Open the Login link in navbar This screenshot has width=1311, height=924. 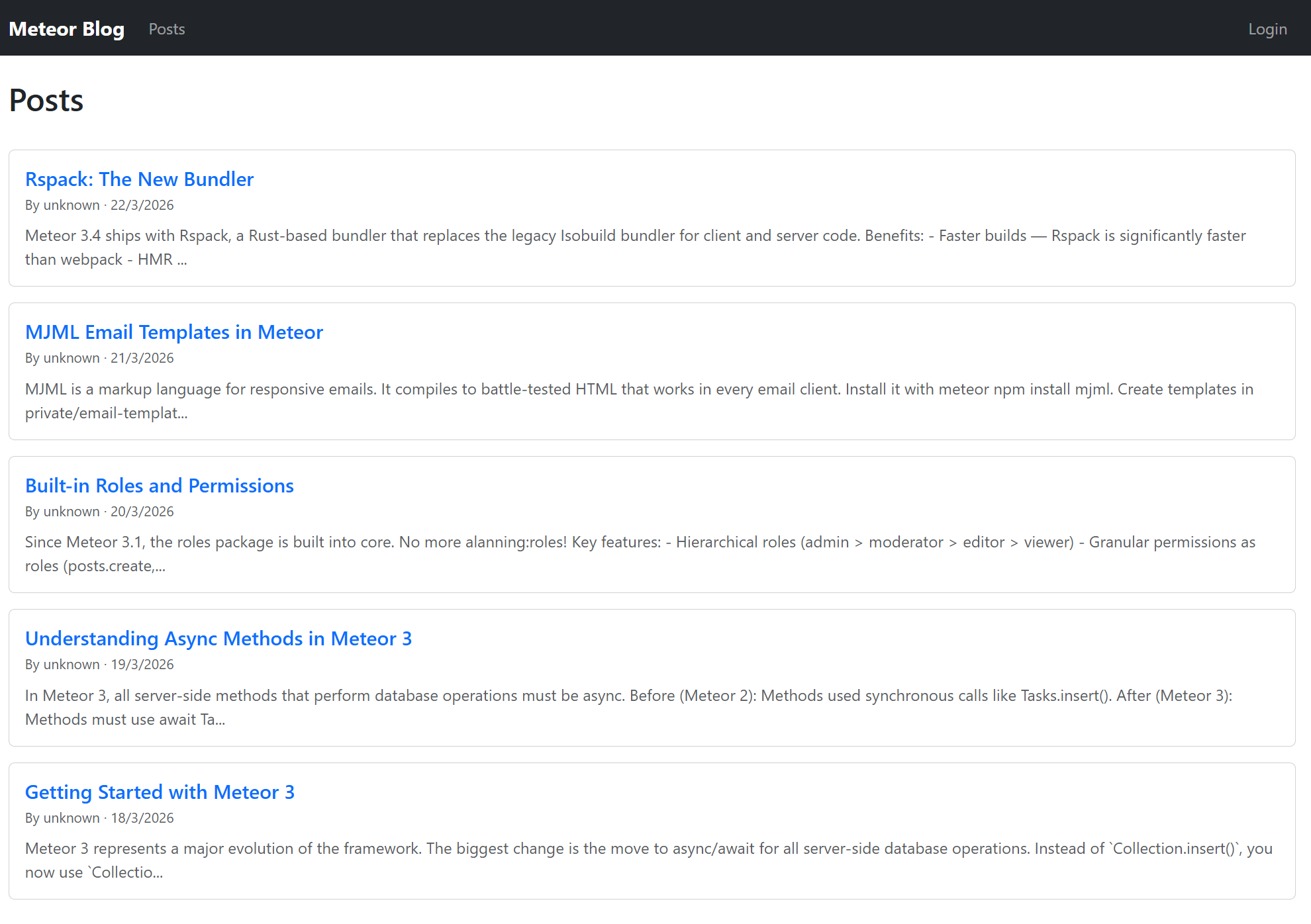[x=1267, y=29]
